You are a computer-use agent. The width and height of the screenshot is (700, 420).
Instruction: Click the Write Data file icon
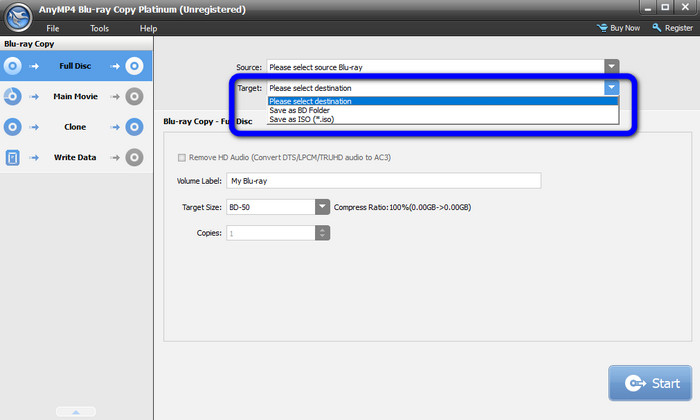tap(12, 158)
